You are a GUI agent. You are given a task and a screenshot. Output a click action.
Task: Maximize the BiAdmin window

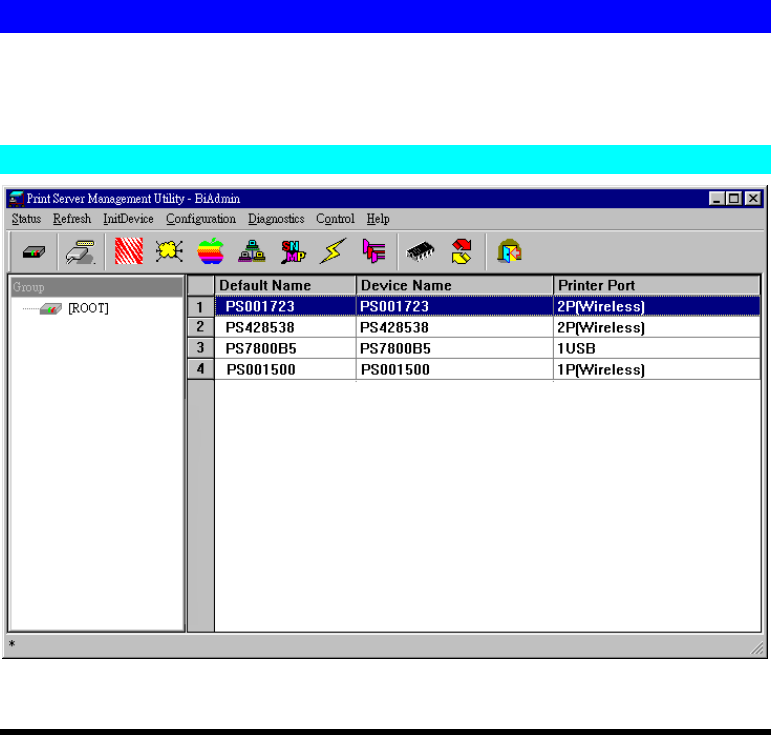(x=734, y=199)
